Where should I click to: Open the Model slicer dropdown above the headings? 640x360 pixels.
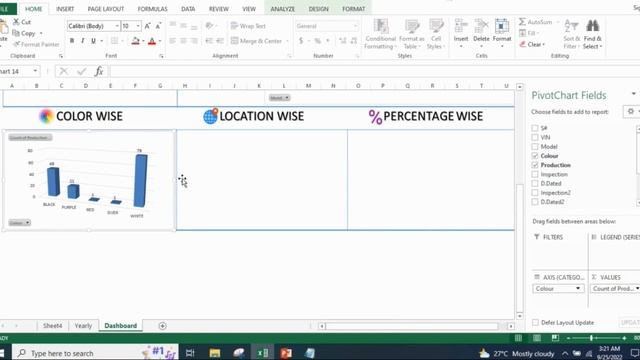pos(279,98)
